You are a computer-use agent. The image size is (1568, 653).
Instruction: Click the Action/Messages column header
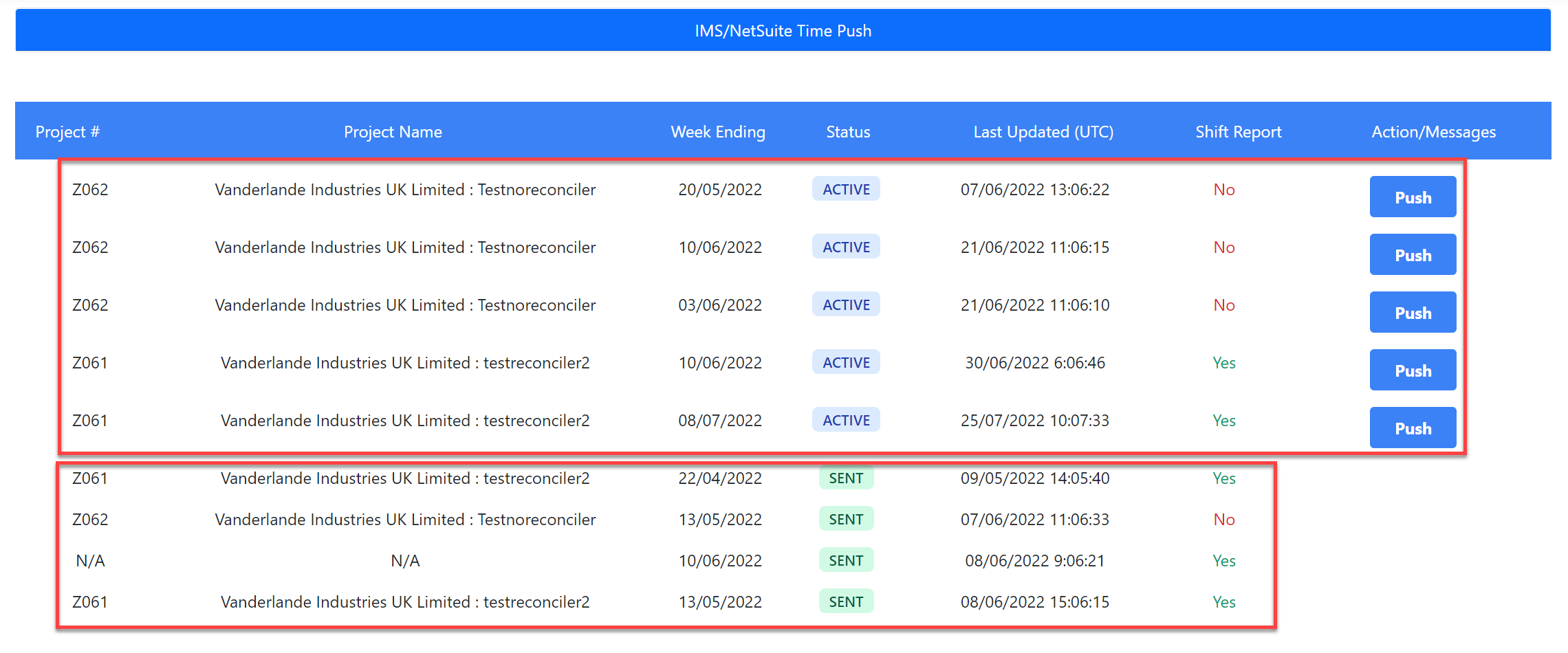point(1434,132)
